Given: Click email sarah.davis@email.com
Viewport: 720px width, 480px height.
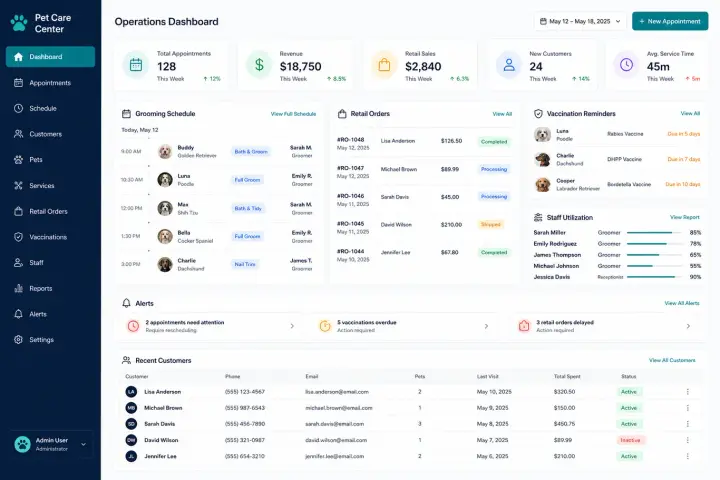Looking at the screenshot, I should pos(335,424).
